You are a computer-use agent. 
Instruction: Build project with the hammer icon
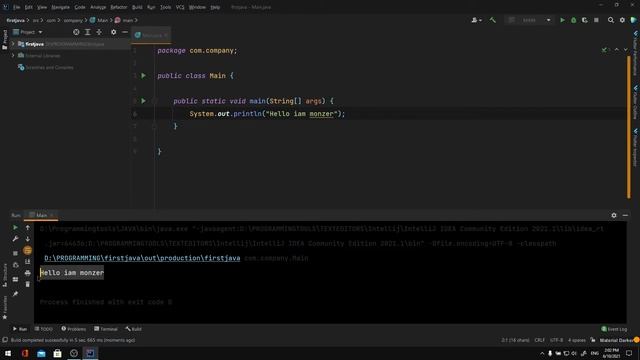tap(493, 20)
